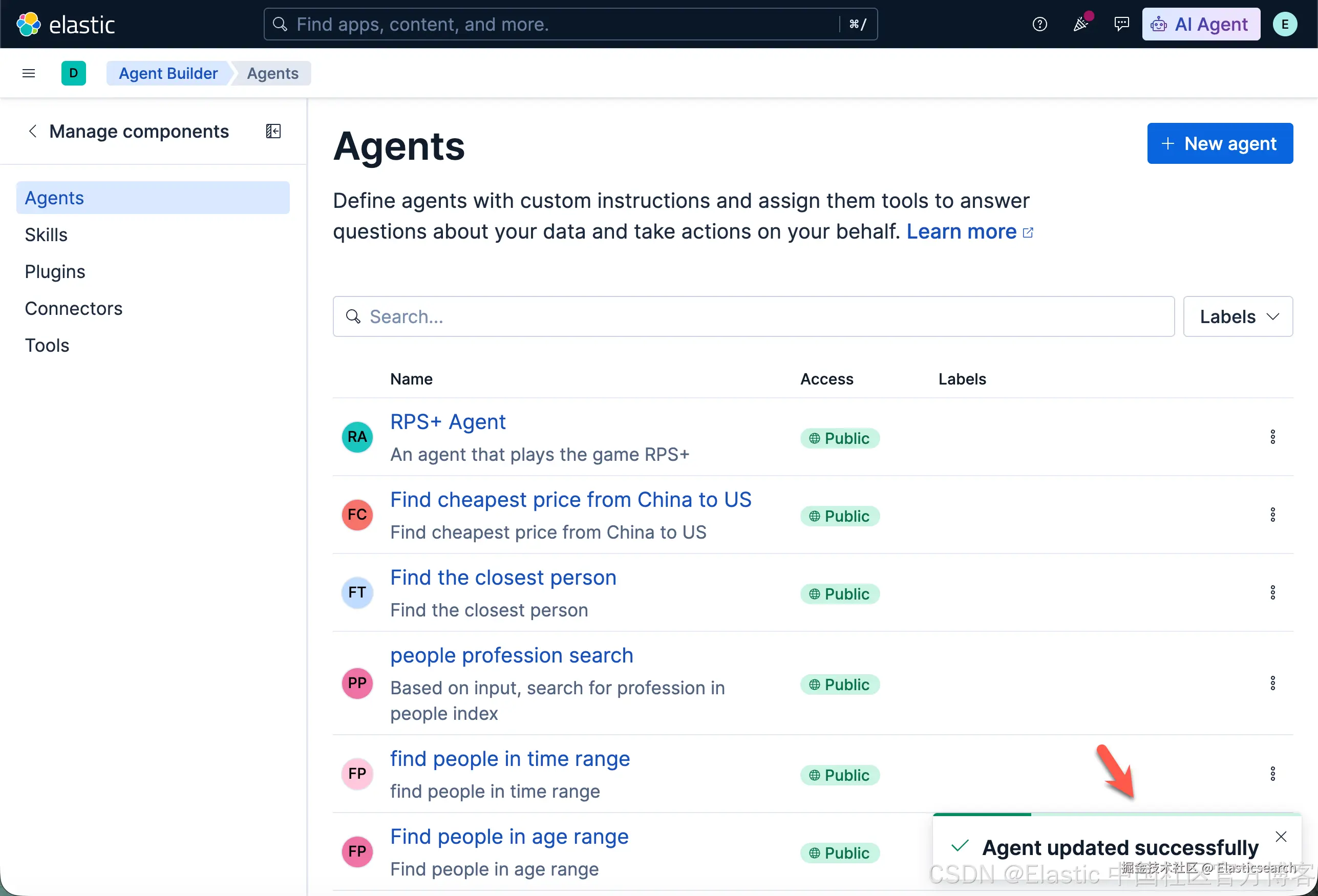Click Public badge on Find cheapest price row
Viewport: 1318px width, 896px height.
coord(840,516)
